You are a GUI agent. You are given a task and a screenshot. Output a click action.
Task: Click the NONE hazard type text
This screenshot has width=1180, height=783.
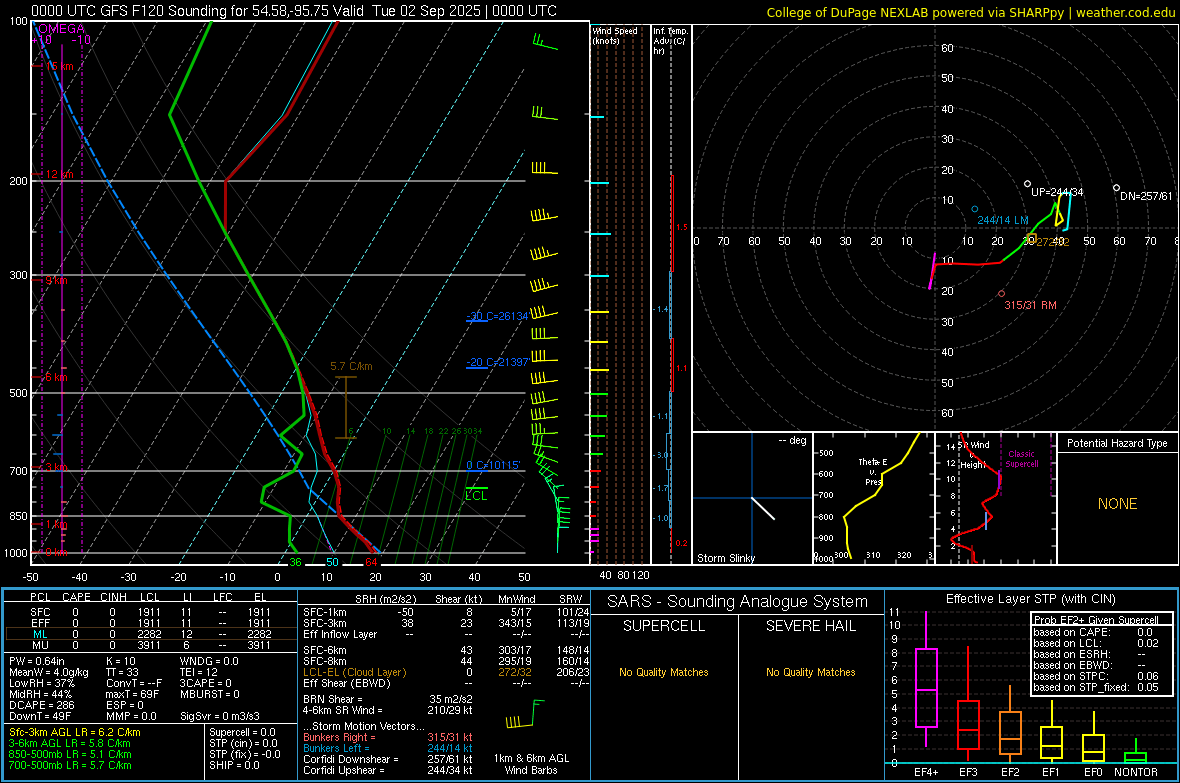(x=1118, y=504)
